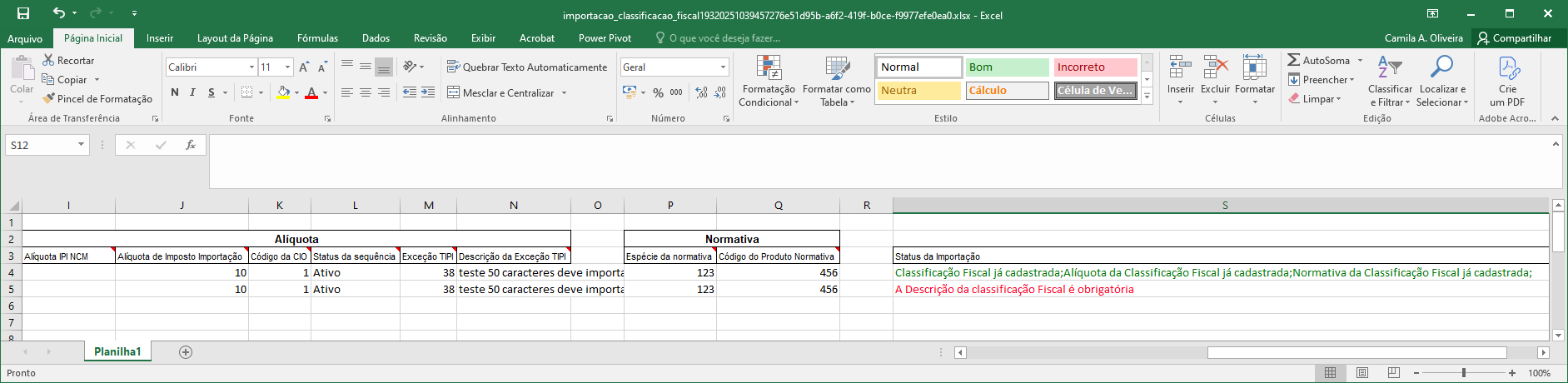
Task: Apply cell borders icon
Action: [246, 92]
